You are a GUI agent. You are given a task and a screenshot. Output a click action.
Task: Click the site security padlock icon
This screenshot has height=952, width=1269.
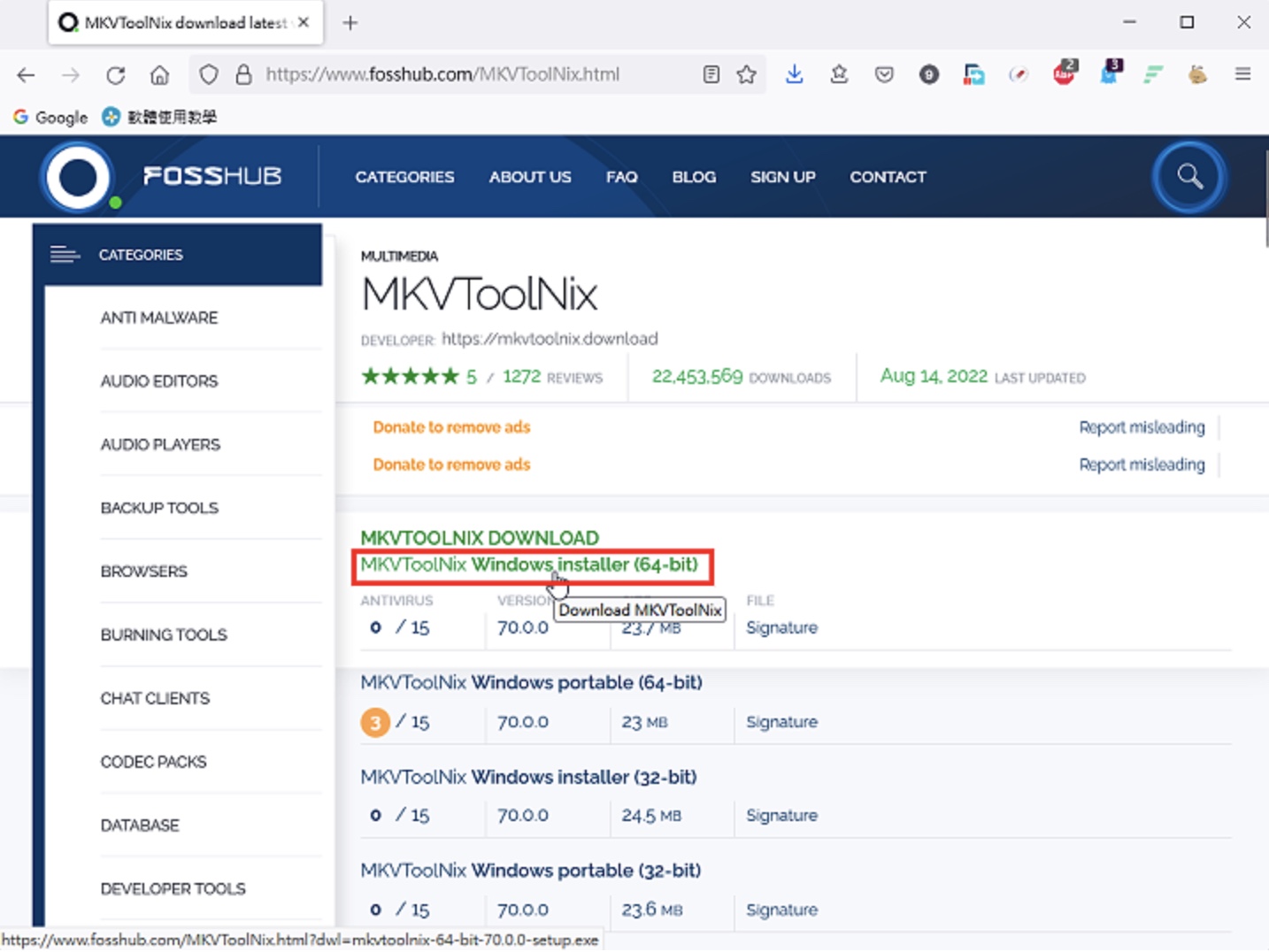pos(243,75)
